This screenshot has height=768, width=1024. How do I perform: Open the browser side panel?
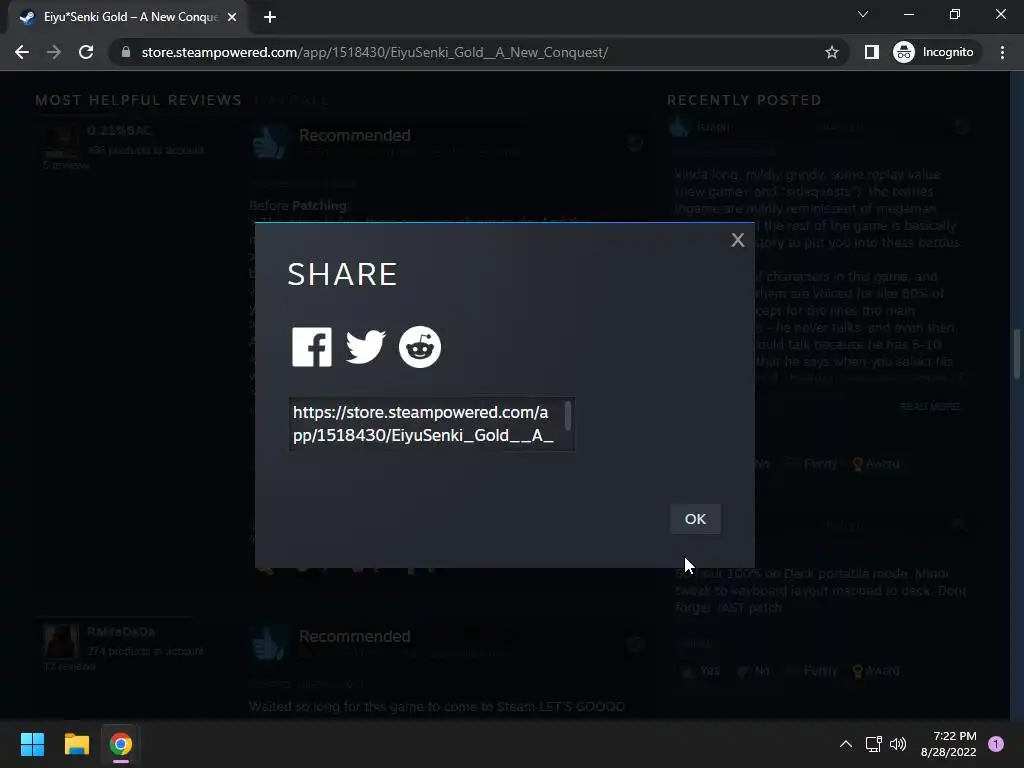tap(871, 52)
